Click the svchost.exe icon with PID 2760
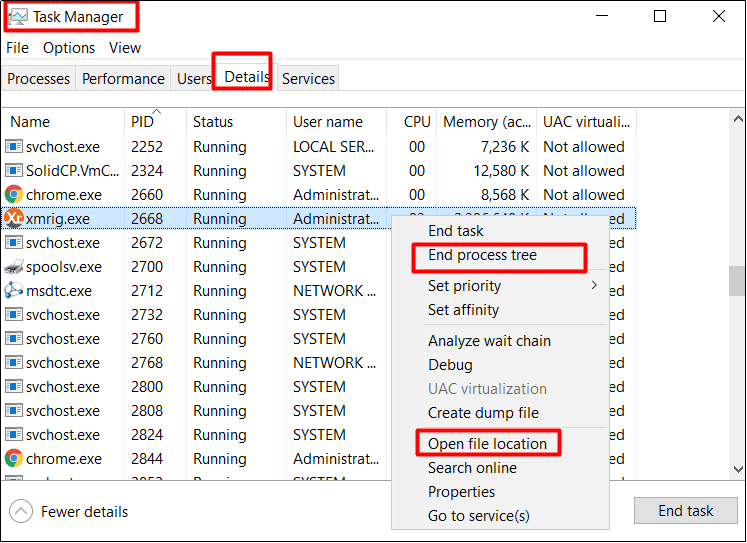This screenshot has width=747, height=543. tap(14, 338)
